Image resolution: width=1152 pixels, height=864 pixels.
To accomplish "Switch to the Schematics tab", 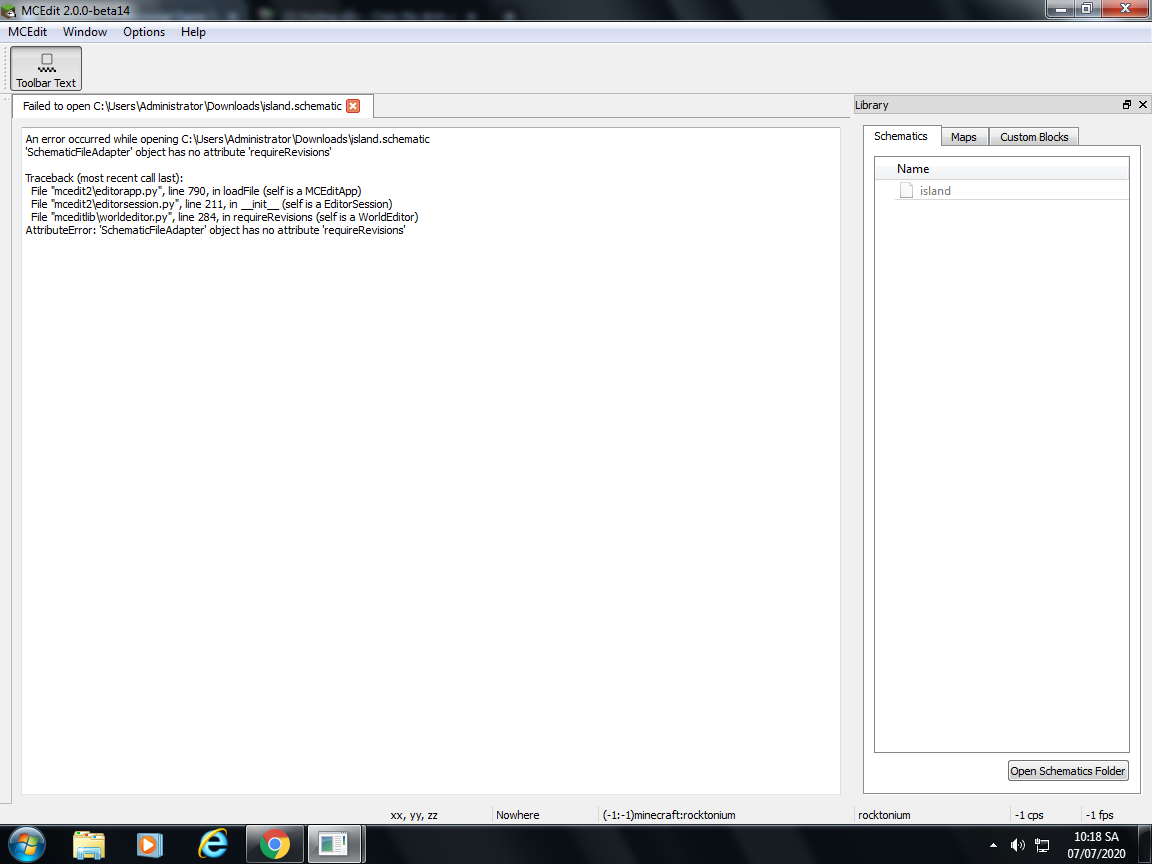I will (x=901, y=136).
